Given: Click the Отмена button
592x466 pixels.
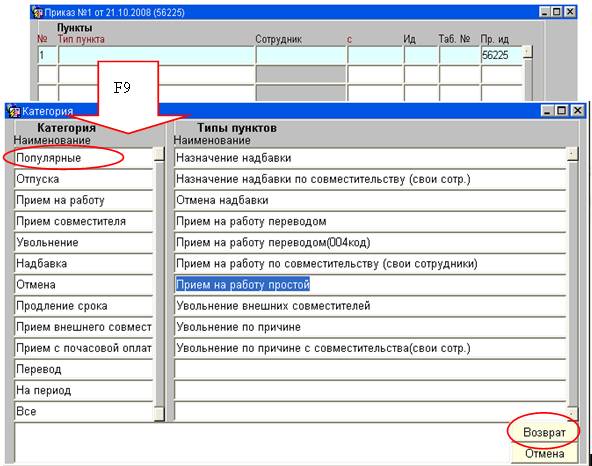Looking at the screenshot, I should [544, 454].
